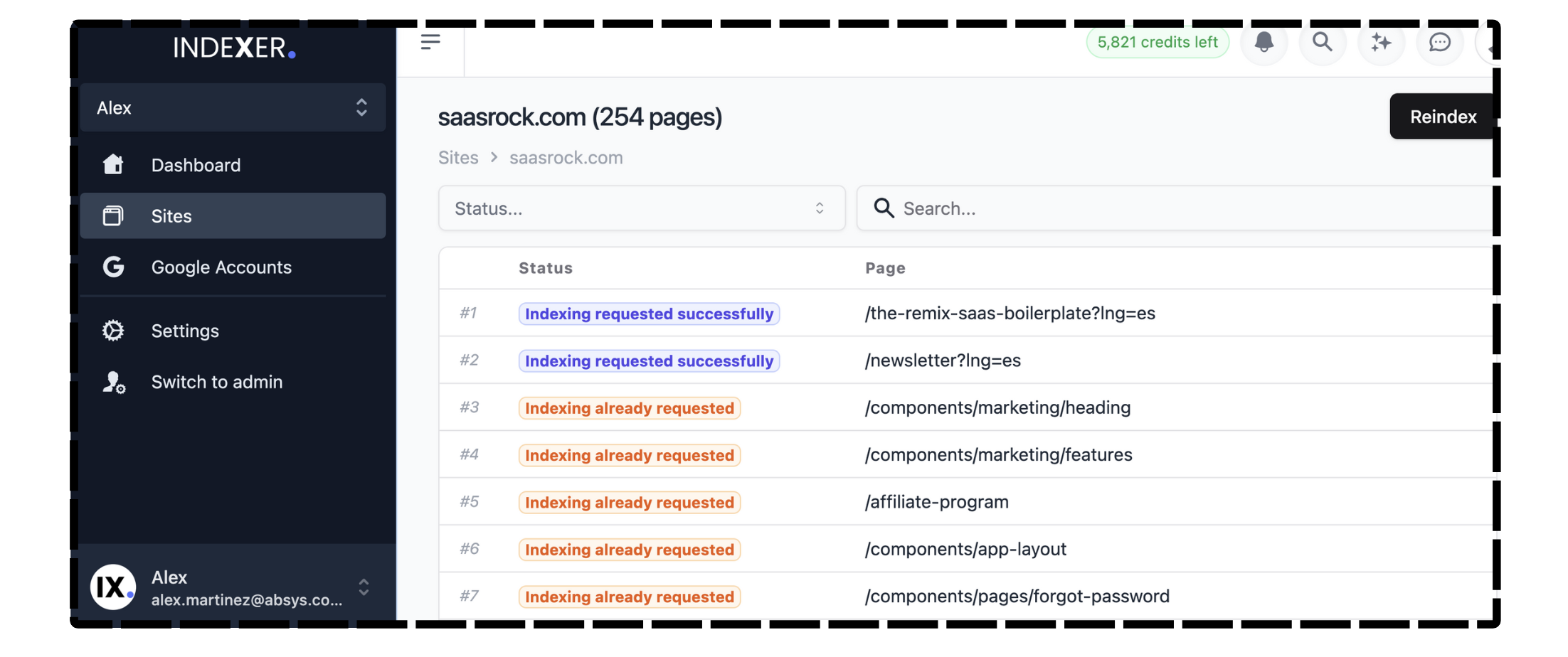
Task: Click the Status column header
Action: [546, 268]
